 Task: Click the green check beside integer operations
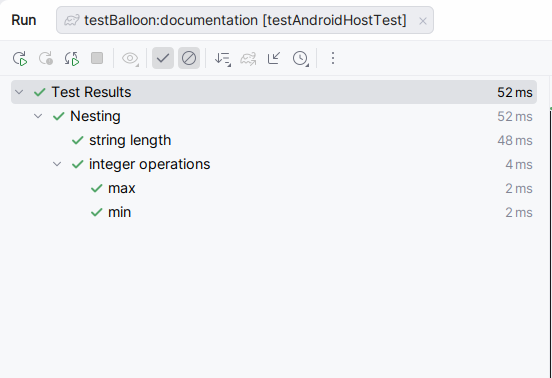coord(77,164)
